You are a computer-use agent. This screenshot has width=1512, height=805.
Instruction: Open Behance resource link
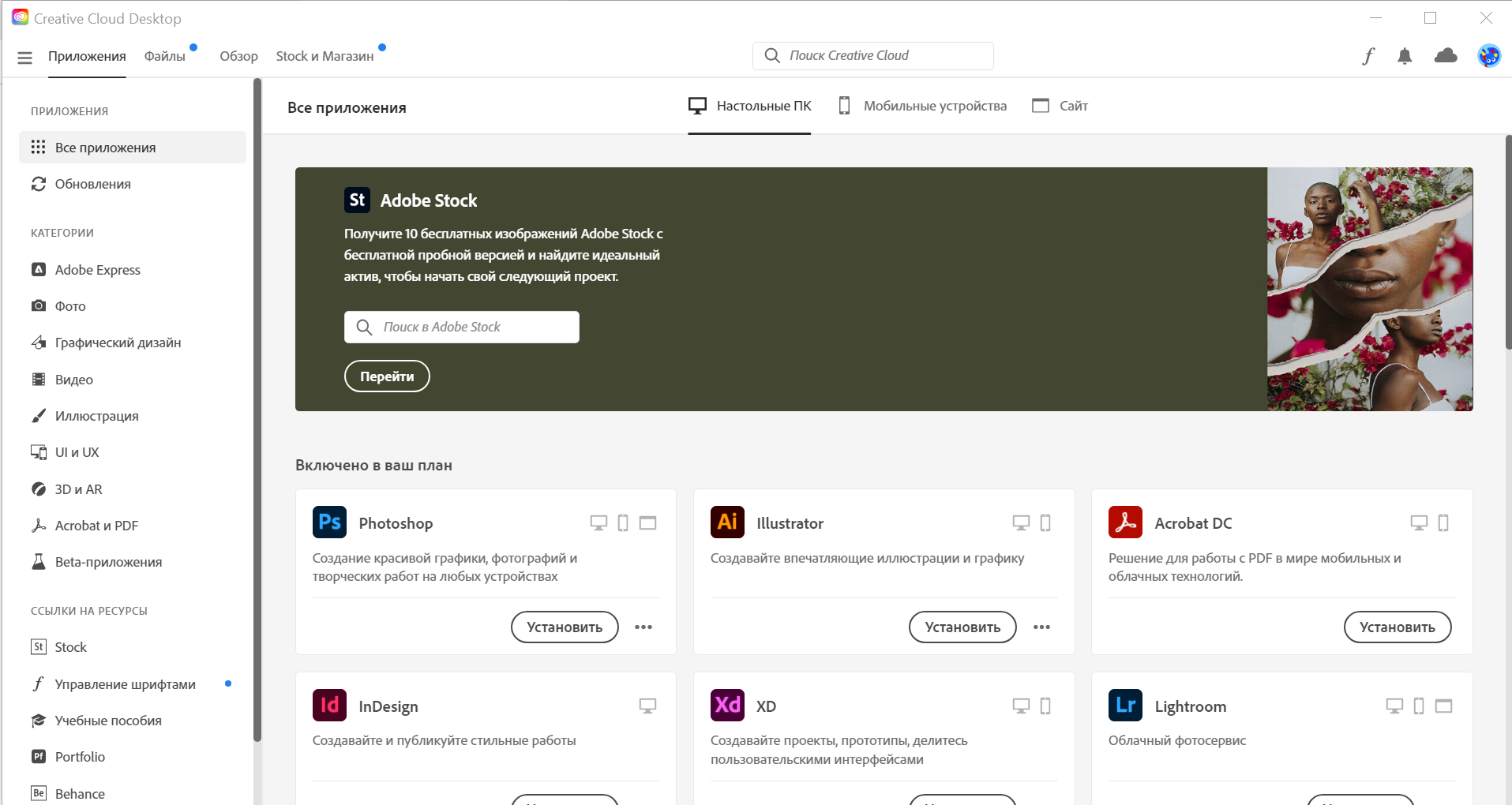pos(133,793)
